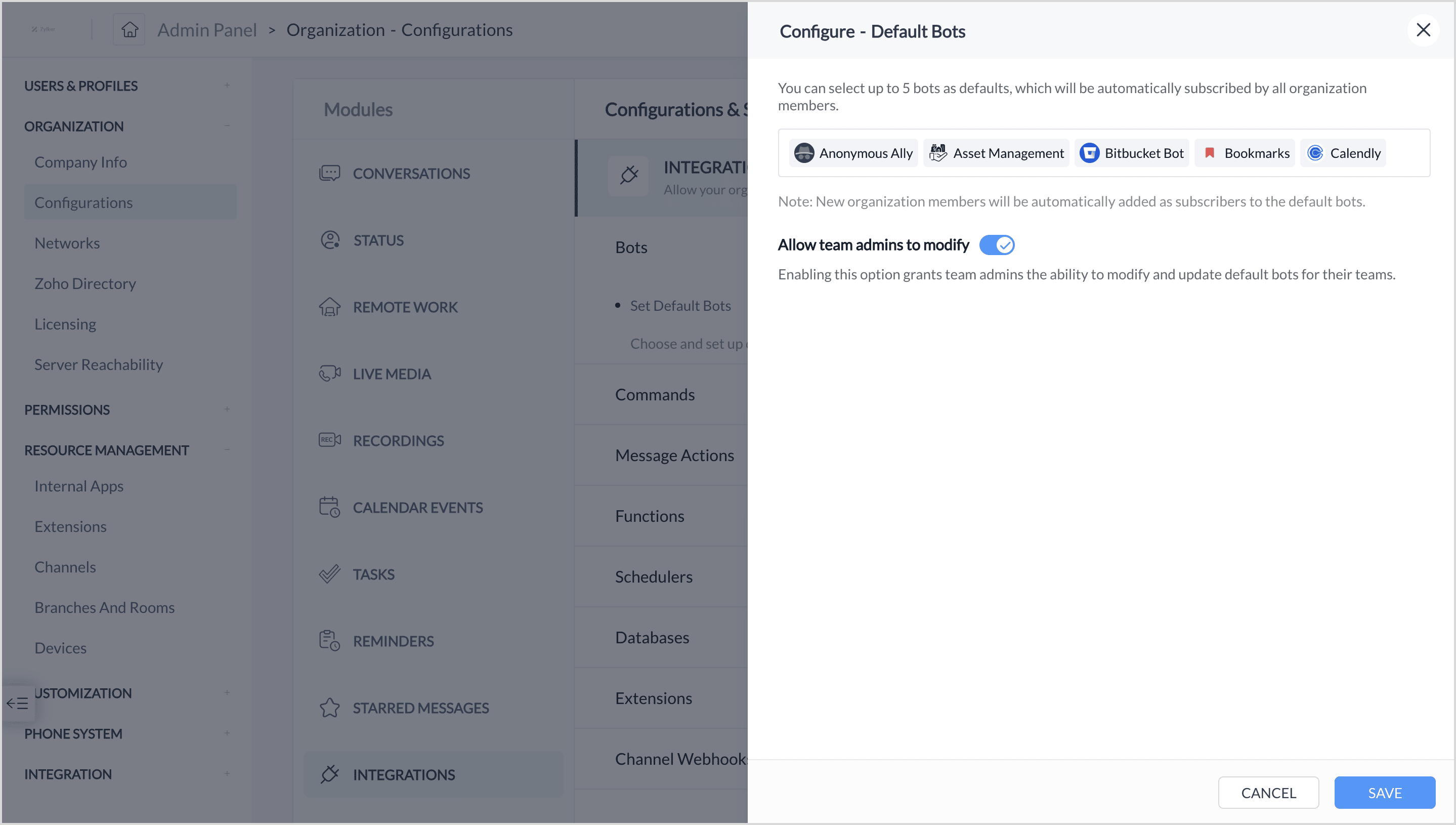This screenshot has width=1456, height=825.
Task: Click the Cancel button
Action: (x=1268, y=792)
